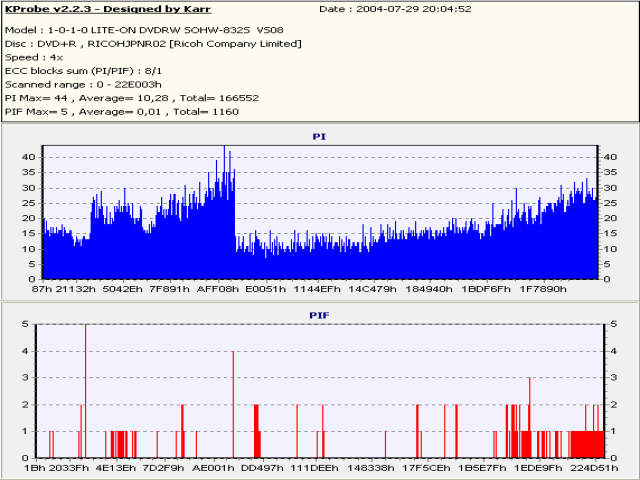This screenshot has width=640, height=480.
Task: Select "ECC blocks sum (PI/PIF) : 8/1"
Action: tap(83, 71)
